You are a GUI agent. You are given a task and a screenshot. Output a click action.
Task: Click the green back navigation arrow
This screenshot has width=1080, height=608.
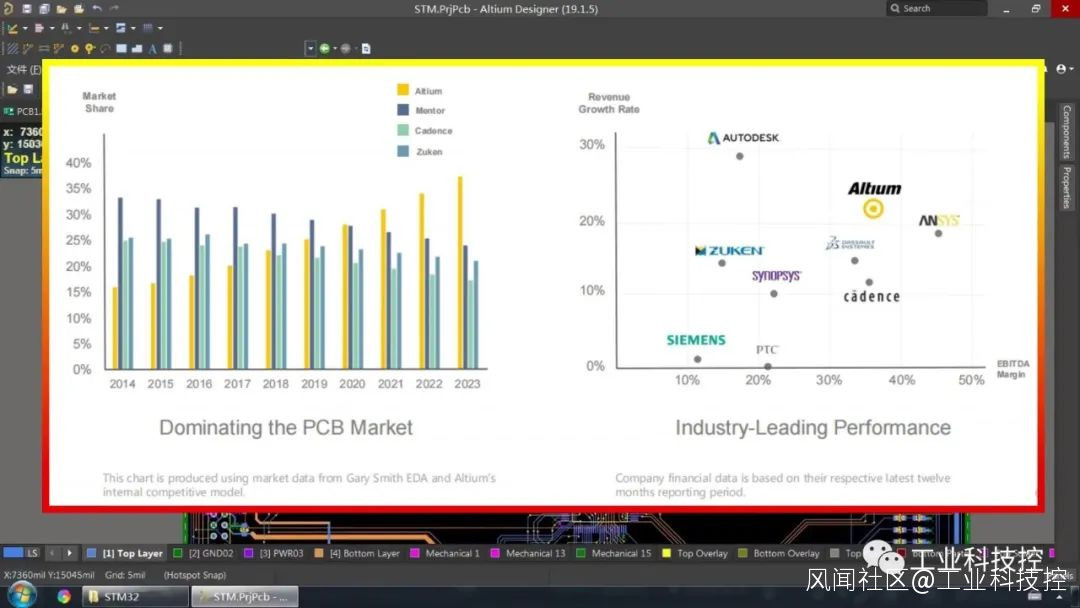tap(324, 48)
